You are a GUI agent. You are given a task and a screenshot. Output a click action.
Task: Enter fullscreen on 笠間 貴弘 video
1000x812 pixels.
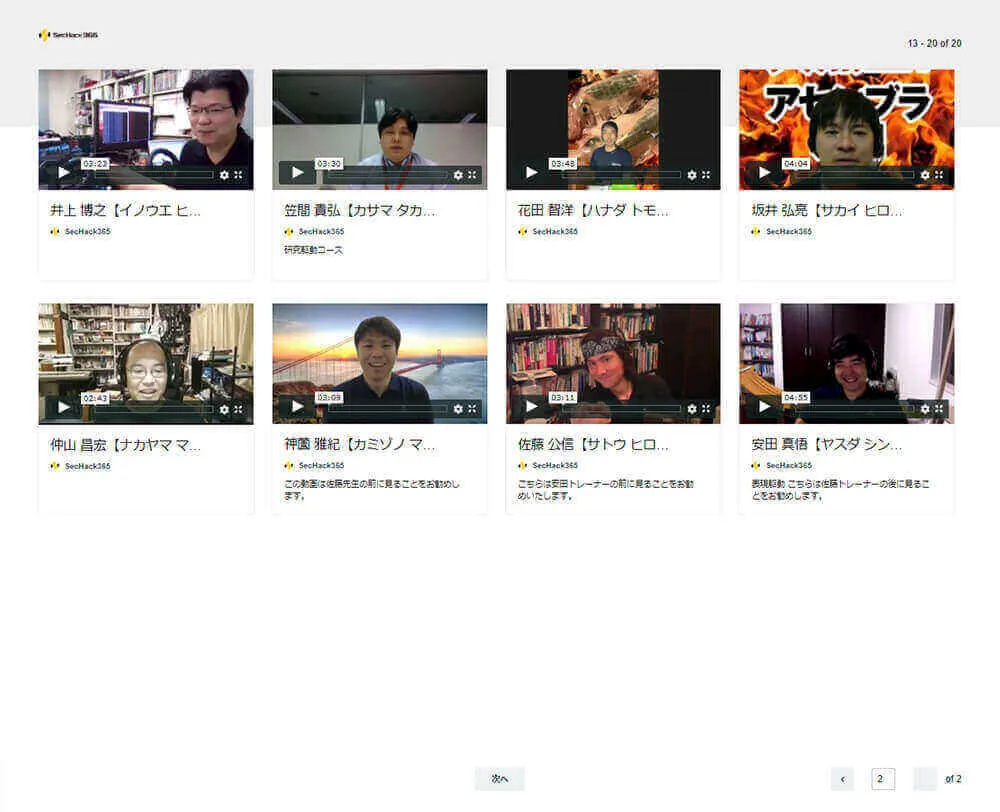[472, 175]
